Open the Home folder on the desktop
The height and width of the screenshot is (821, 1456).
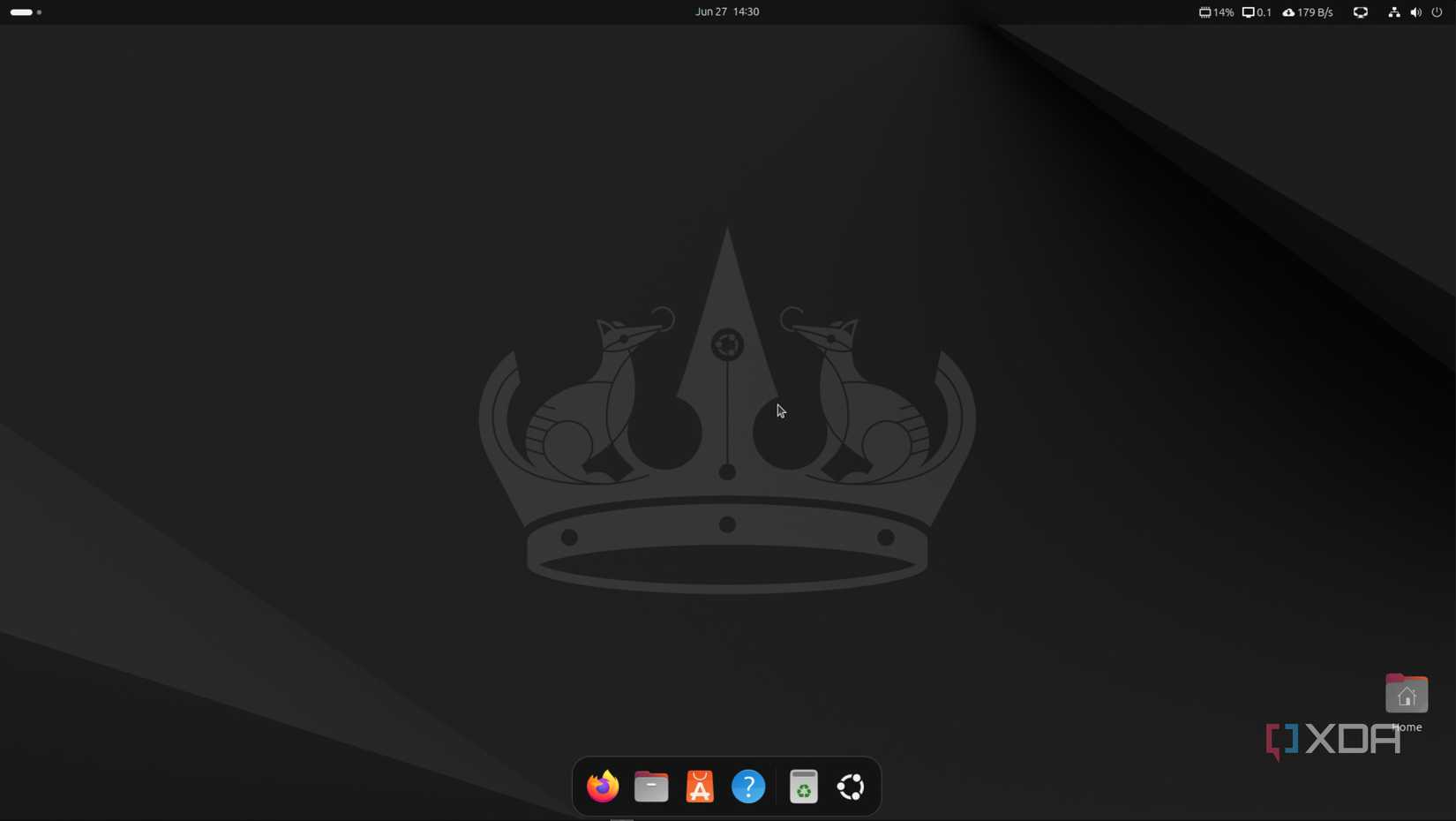[1407, 694]
